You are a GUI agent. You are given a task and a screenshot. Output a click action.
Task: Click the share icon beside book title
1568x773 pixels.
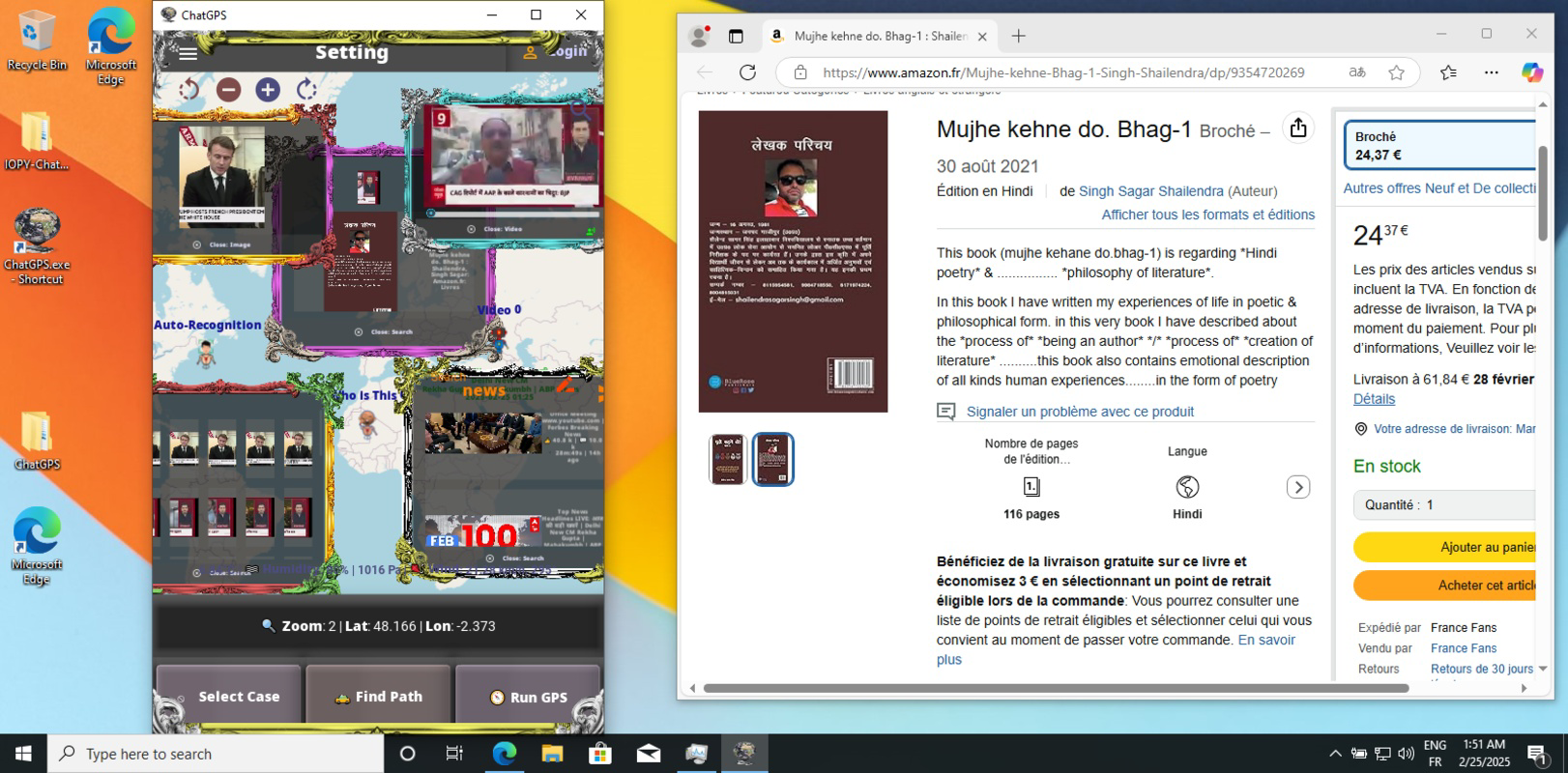click(1298, 128)
